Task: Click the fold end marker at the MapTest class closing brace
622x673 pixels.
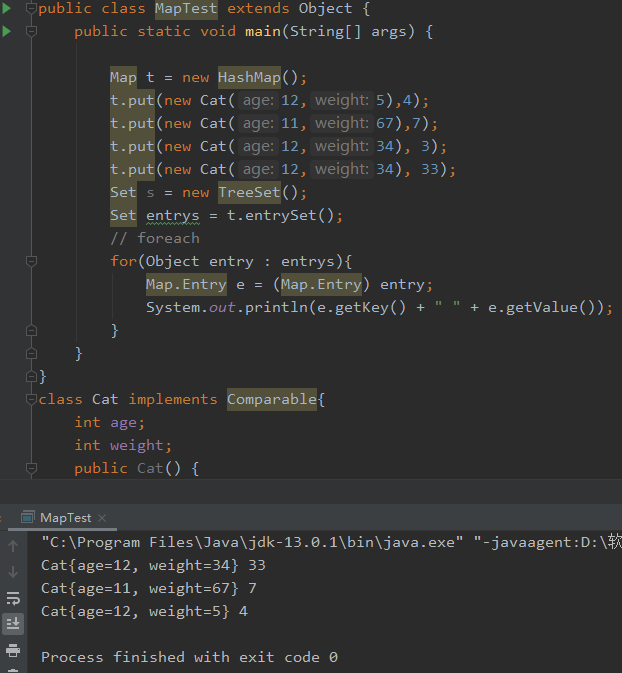Action: (x=31, y=376)
